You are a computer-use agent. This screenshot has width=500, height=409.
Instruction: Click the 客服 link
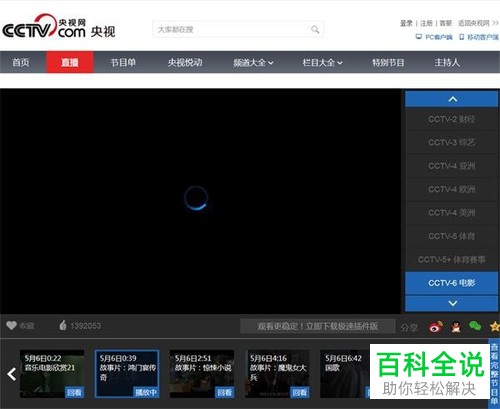(x=446, y=23)
